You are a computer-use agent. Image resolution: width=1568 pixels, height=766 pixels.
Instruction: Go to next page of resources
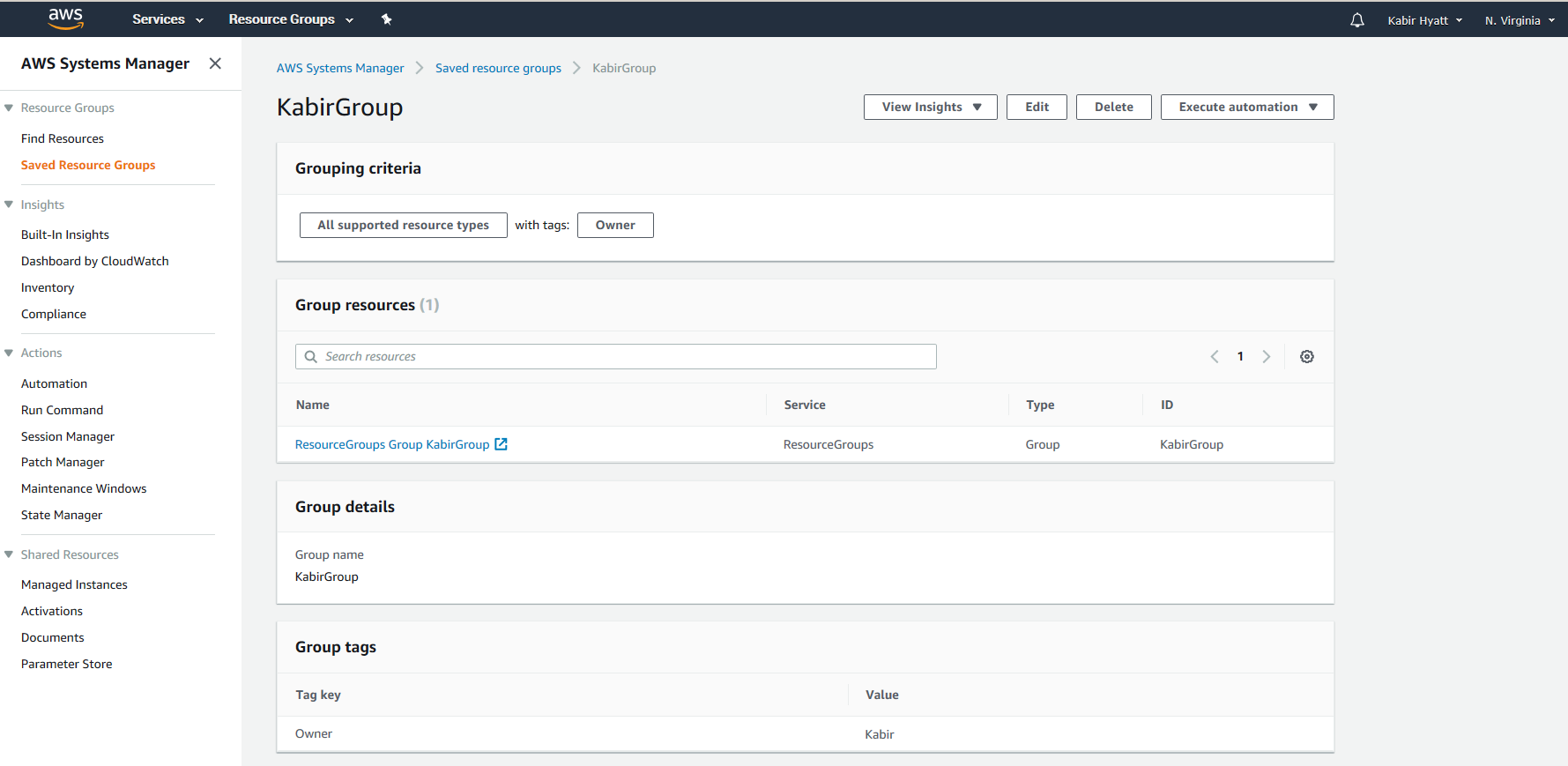coord(1267,357)
